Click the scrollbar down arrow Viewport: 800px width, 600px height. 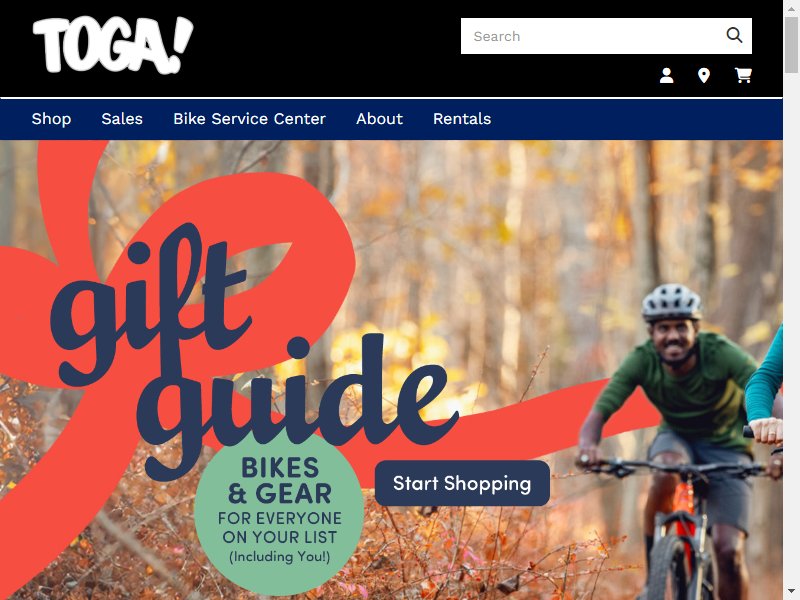(791, 593)
